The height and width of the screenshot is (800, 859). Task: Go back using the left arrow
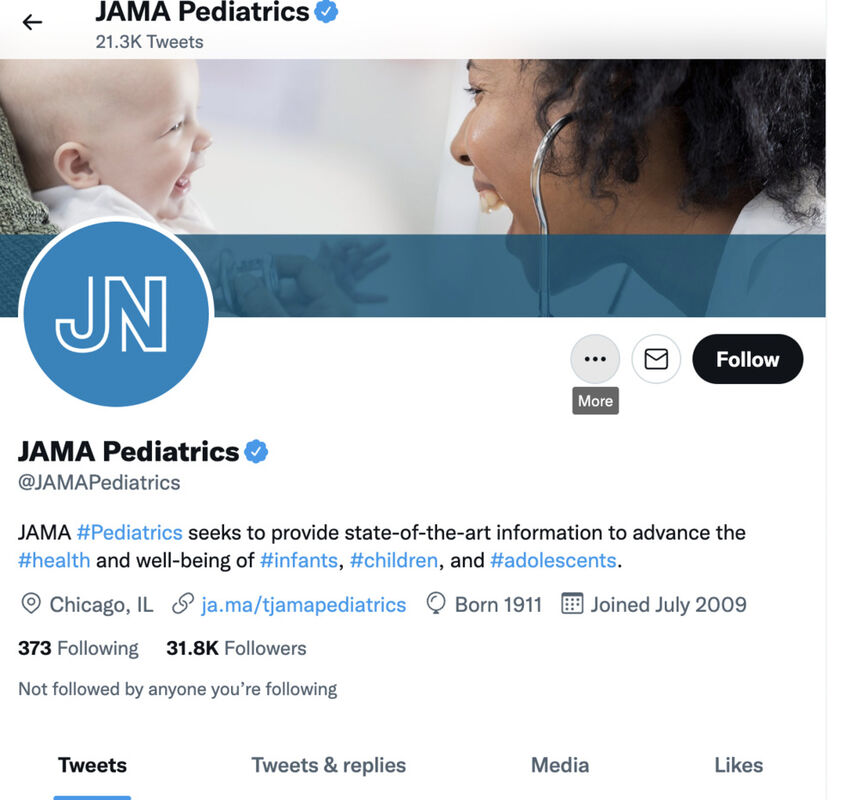tap(32, 22)
